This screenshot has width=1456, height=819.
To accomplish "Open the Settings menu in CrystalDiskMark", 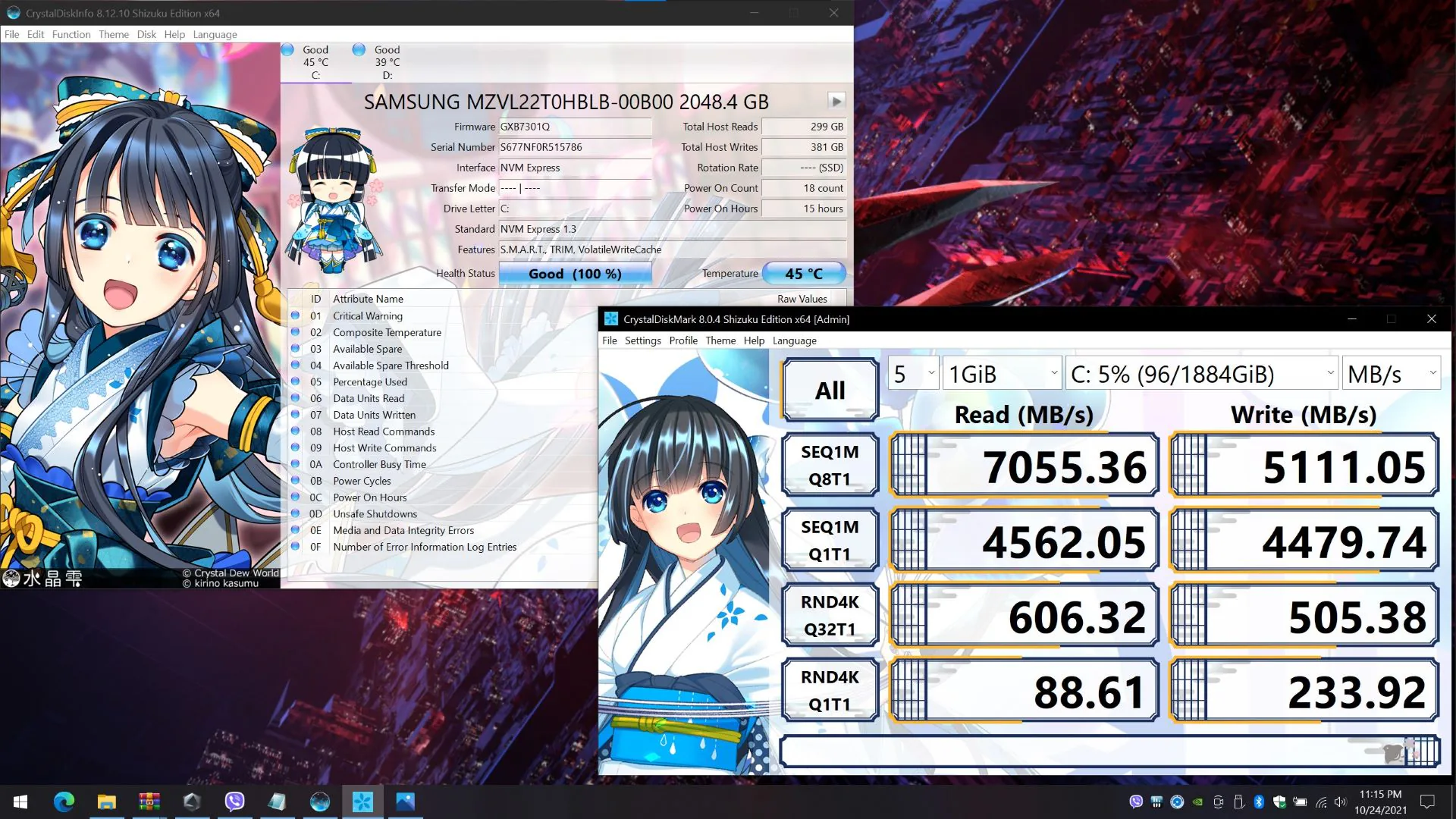I will point(642,340).
